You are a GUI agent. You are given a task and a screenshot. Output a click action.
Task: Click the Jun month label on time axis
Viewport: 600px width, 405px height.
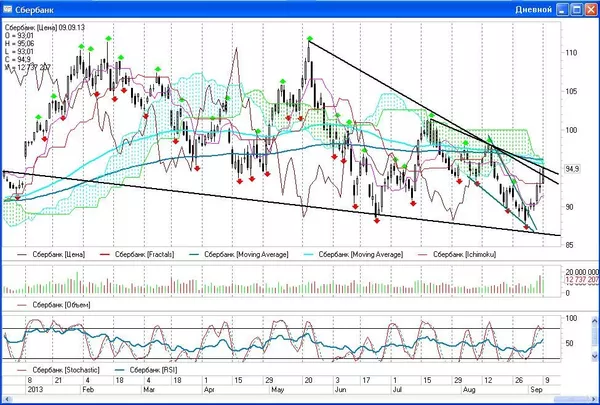[x=341, y=390]
